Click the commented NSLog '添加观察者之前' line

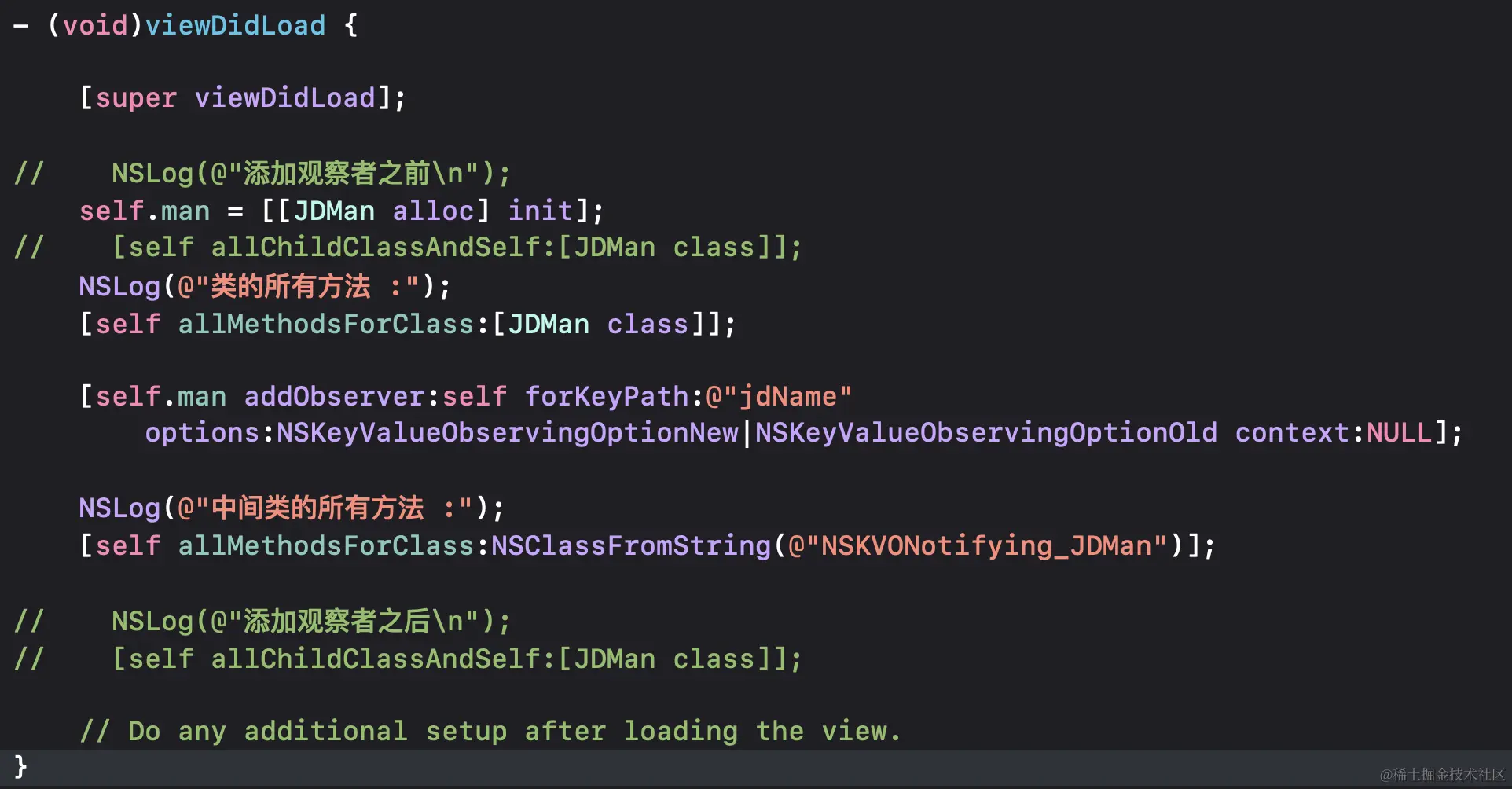pyautogui.click(x=262, y=173)
